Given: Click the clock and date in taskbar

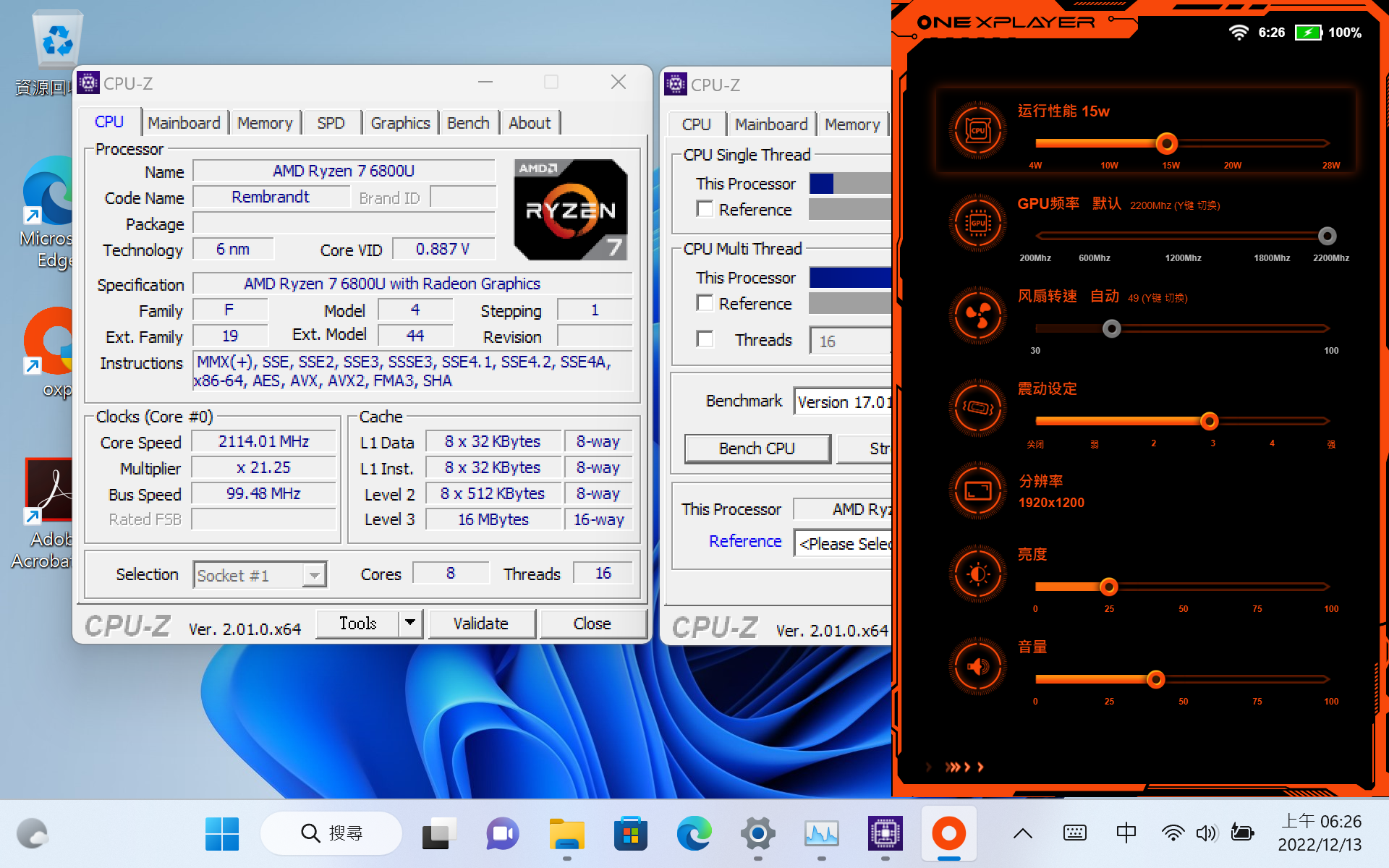Looking at the screenshot, I should click(x=1320, y=833).
